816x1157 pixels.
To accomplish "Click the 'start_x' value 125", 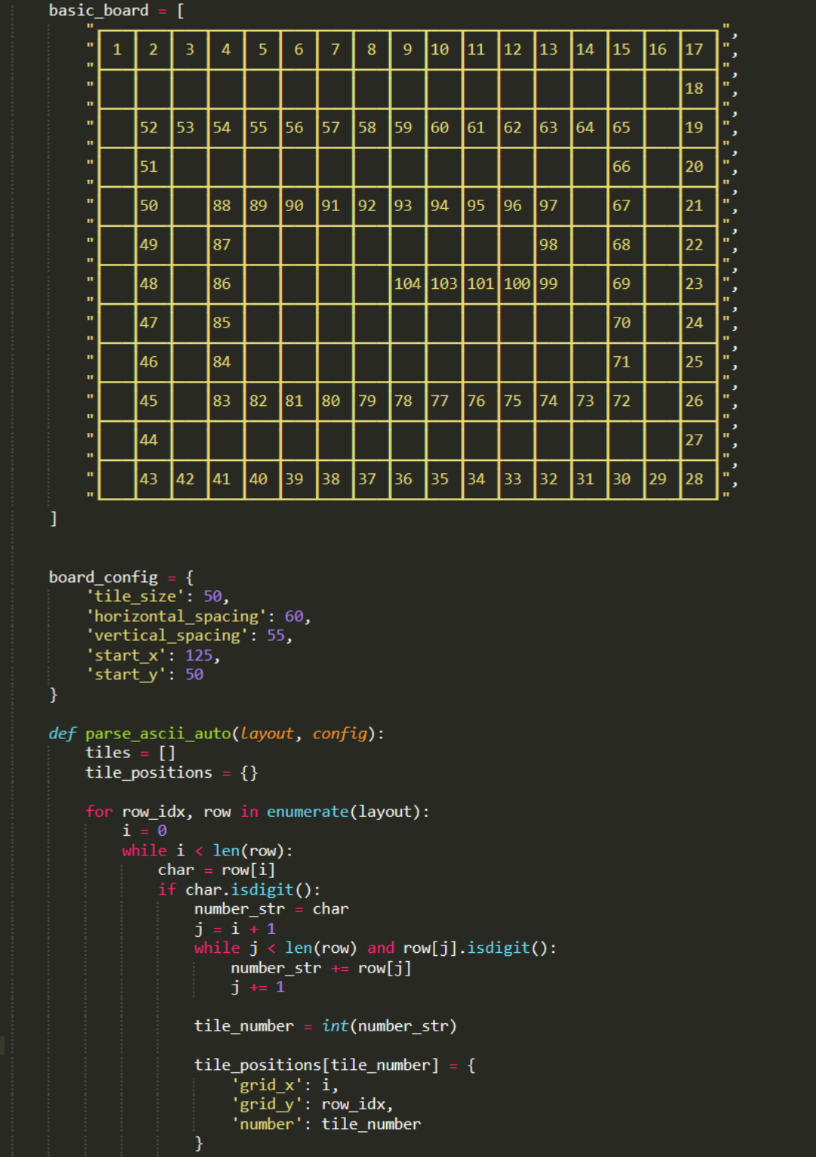I will coord(198,655).
